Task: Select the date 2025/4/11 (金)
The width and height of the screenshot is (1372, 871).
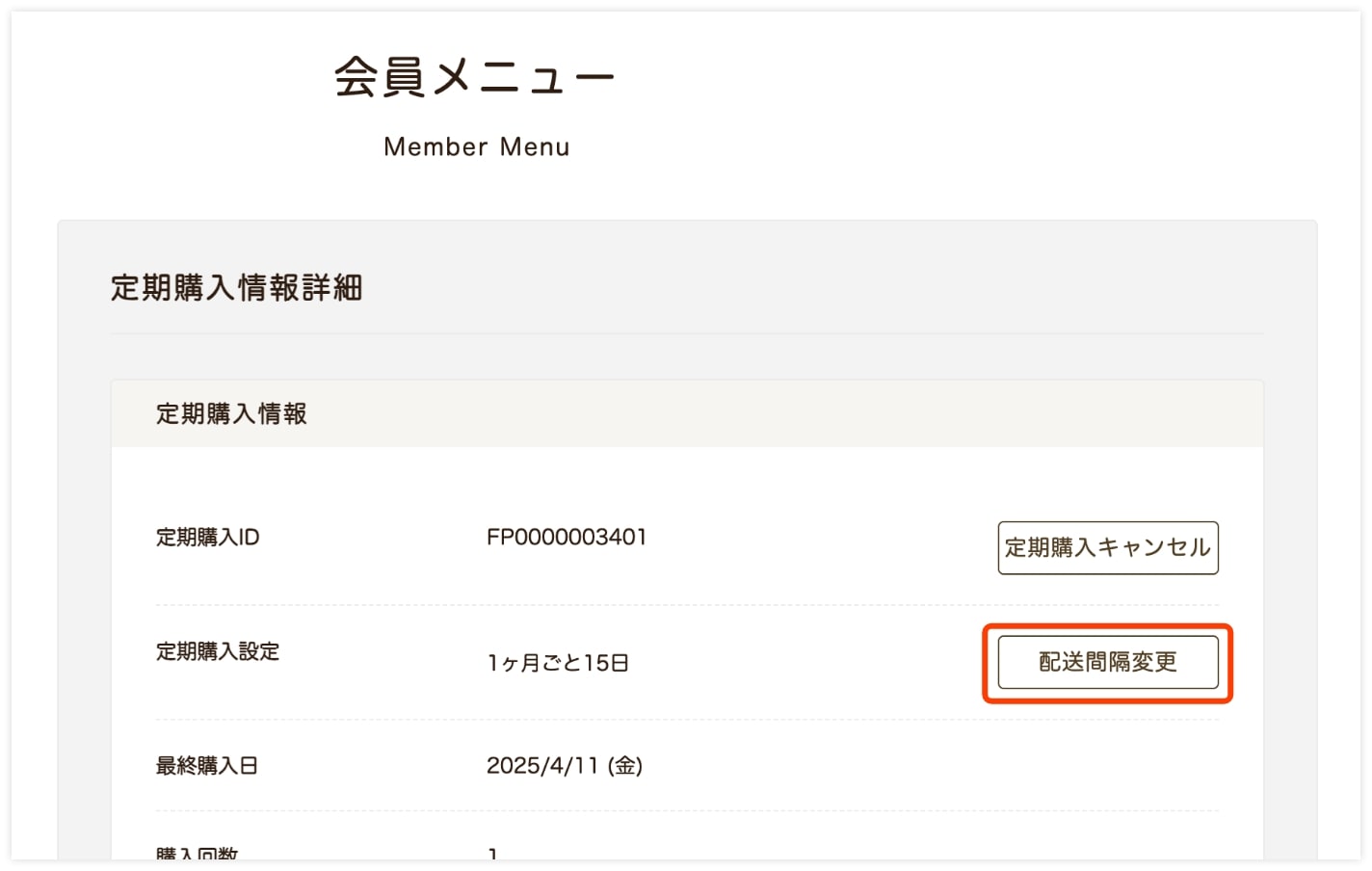Action: (x=565, y=766)
